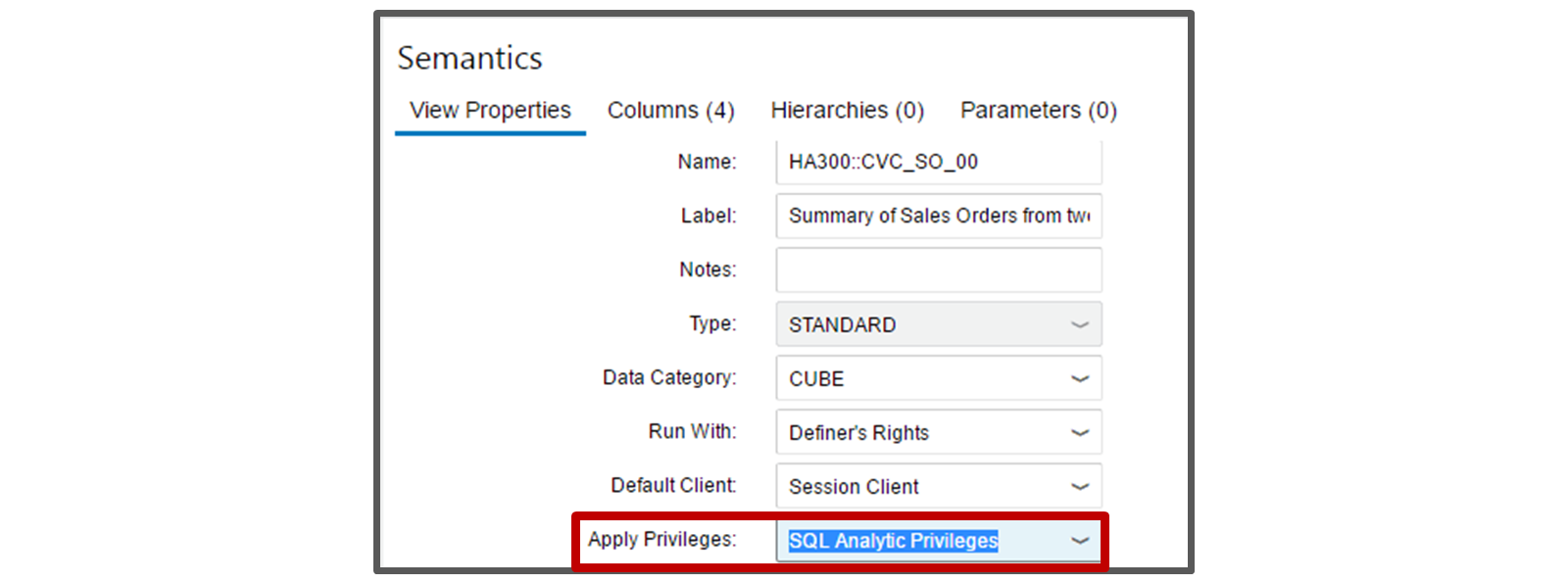
Task: Click the Data Category label
Action: click(668, 377)
